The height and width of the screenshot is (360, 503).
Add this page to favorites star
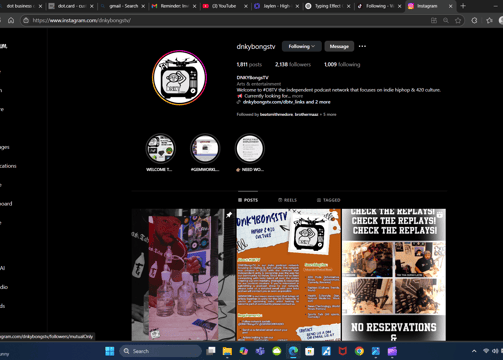pos(458,20)
